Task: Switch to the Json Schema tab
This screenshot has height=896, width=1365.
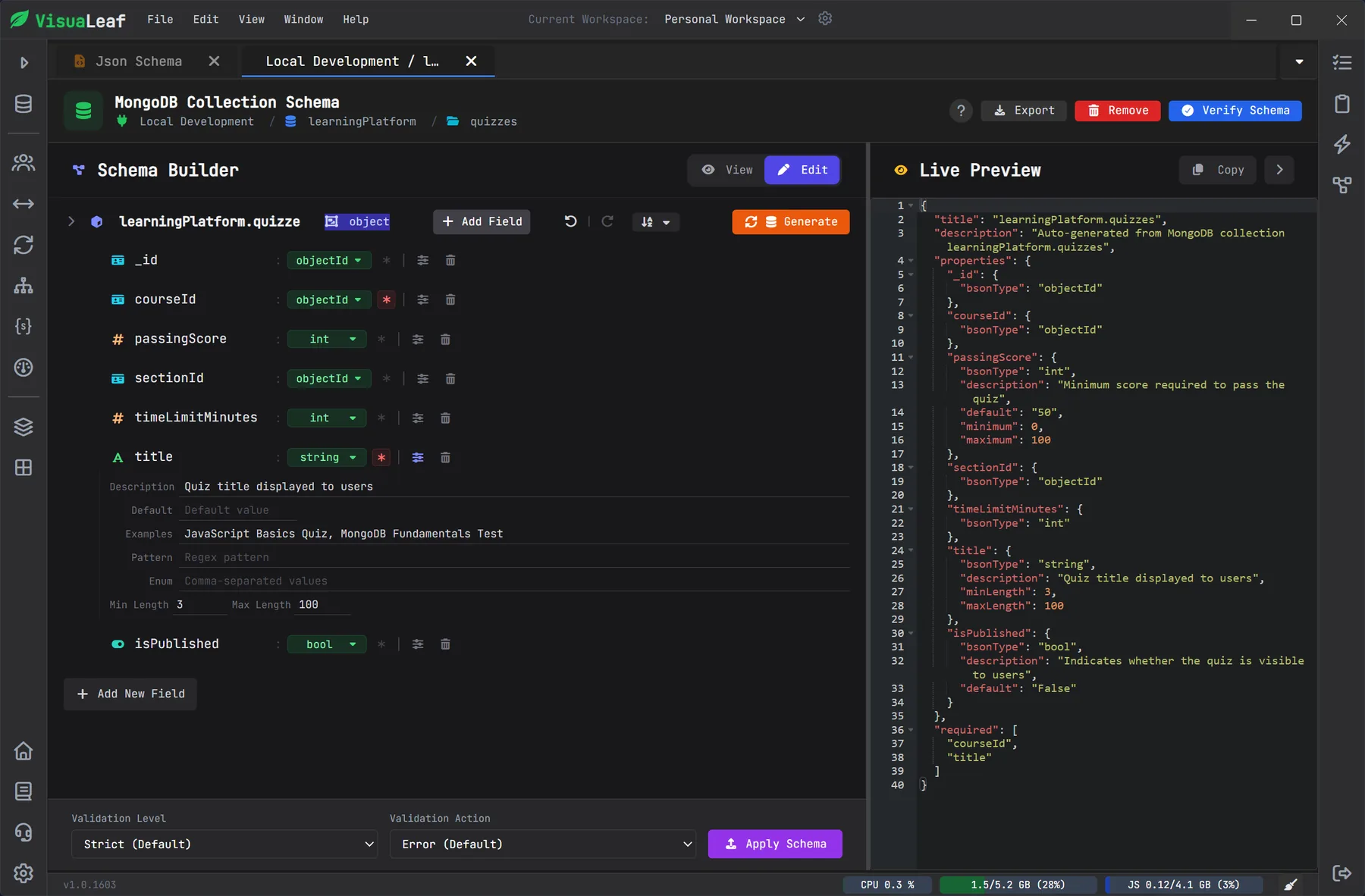Action: click(x=138, y=61)
